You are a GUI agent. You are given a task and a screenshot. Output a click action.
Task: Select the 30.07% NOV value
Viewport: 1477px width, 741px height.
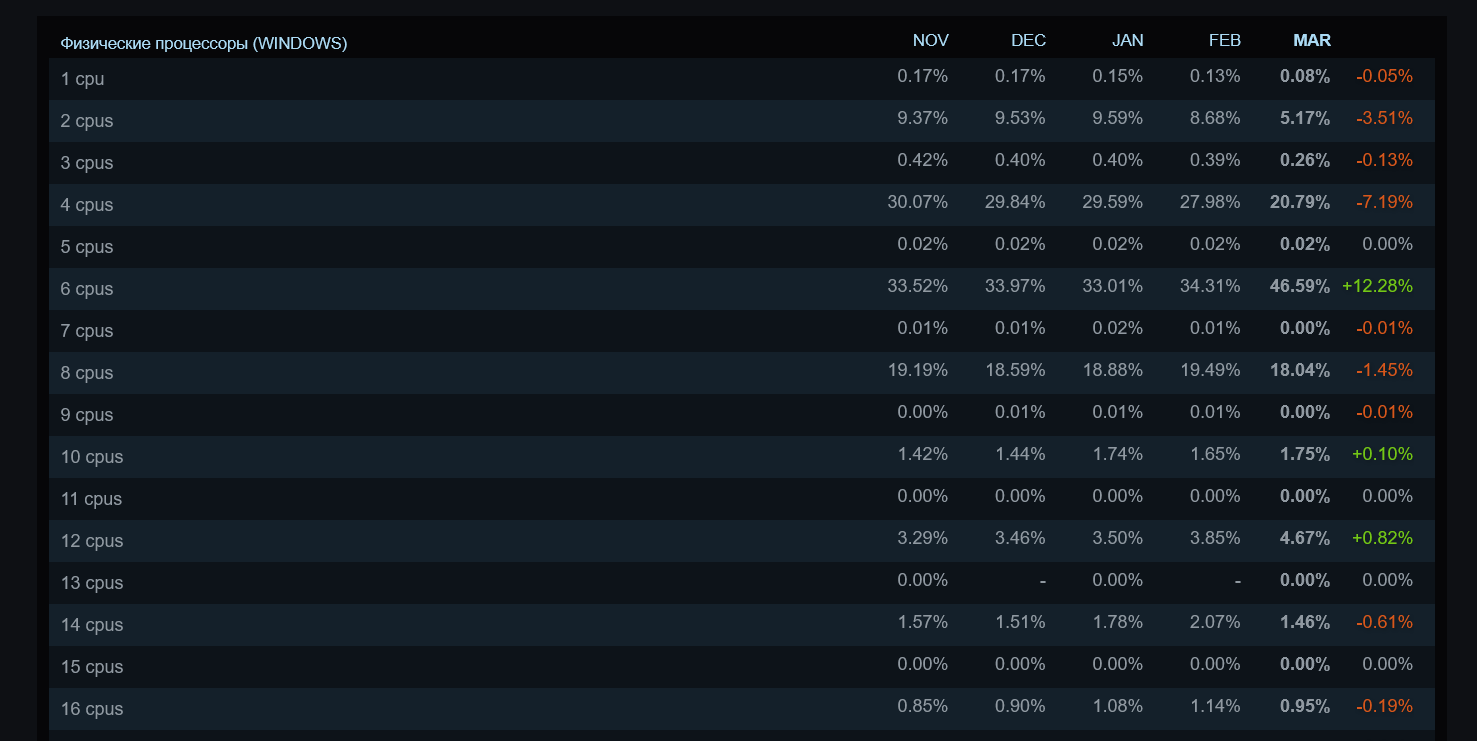(x=917, y=202)
